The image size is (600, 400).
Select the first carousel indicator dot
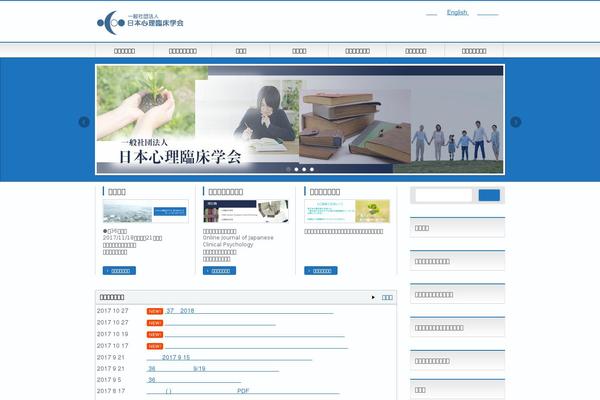point(289,169)
